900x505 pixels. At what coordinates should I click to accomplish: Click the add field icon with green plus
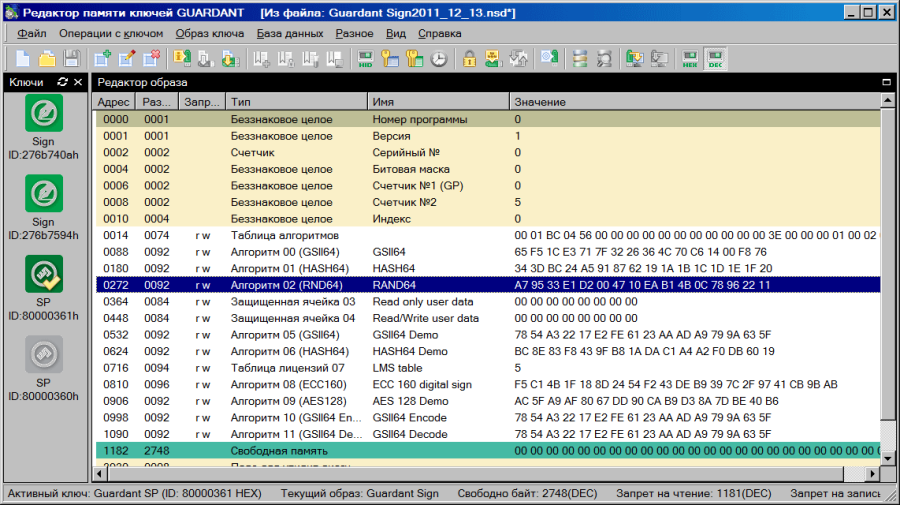pos(102,59)
